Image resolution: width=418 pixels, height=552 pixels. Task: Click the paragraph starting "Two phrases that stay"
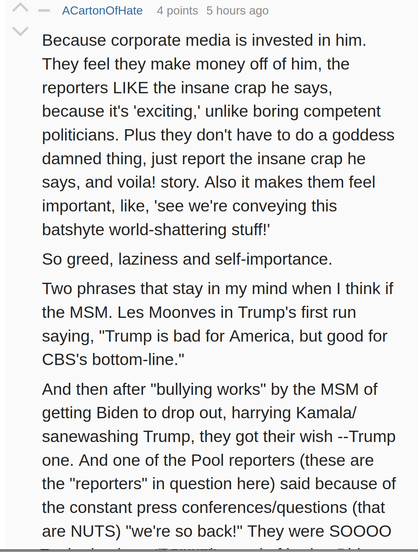(217, 324)
